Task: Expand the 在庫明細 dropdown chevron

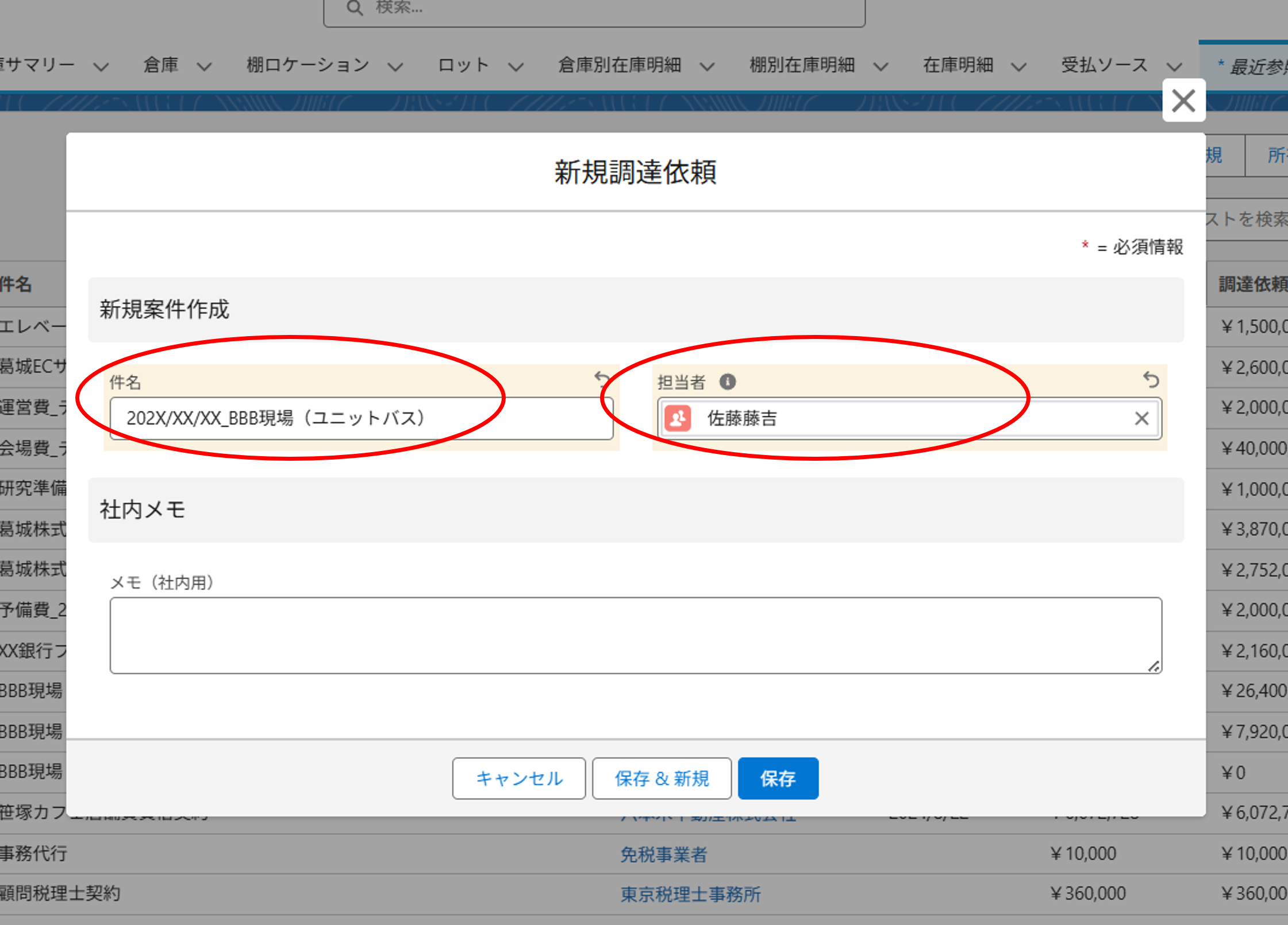Action: click(x=1018, y=67)
